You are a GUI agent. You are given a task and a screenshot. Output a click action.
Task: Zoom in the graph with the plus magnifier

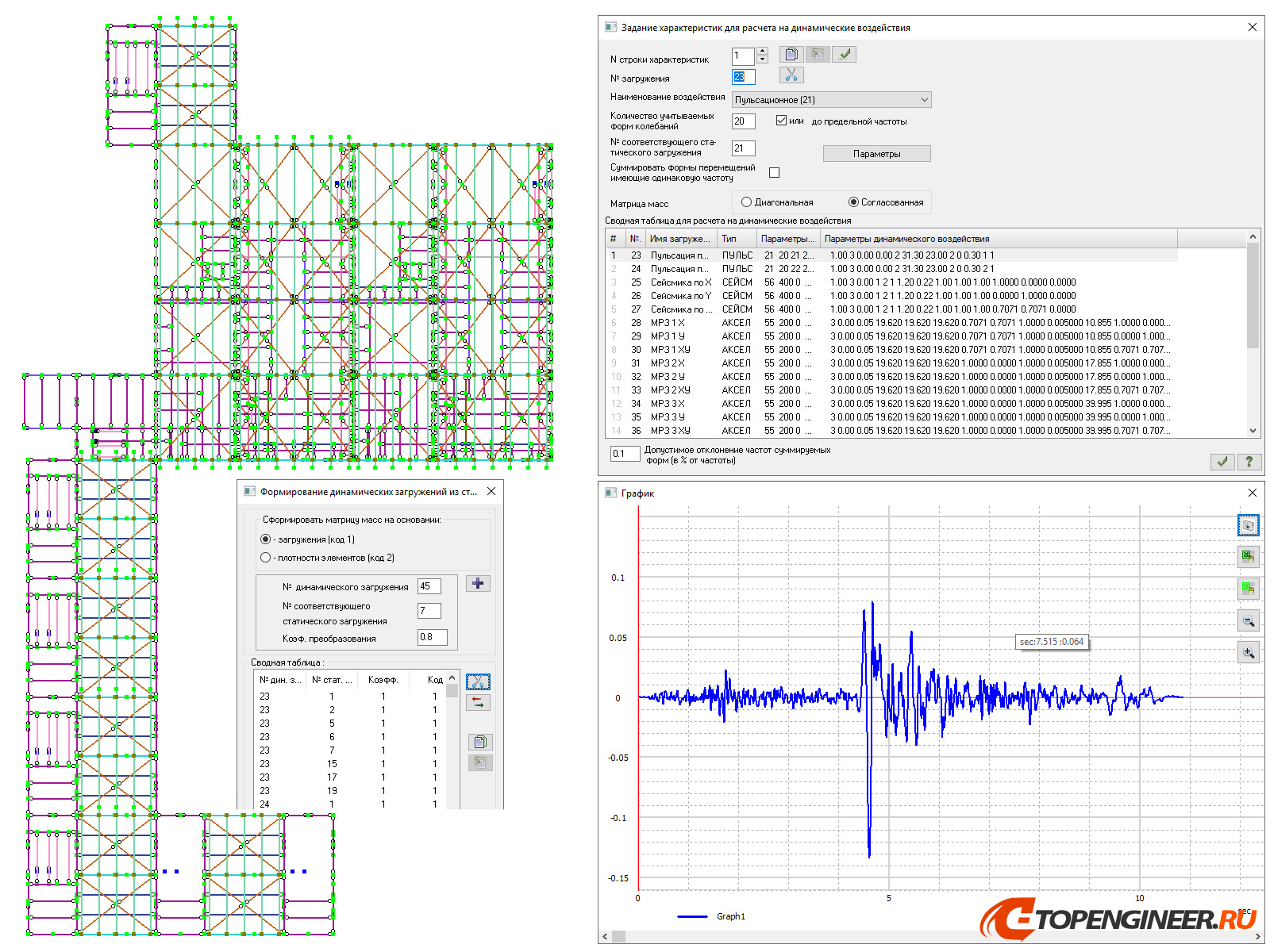click(1249, 652)
